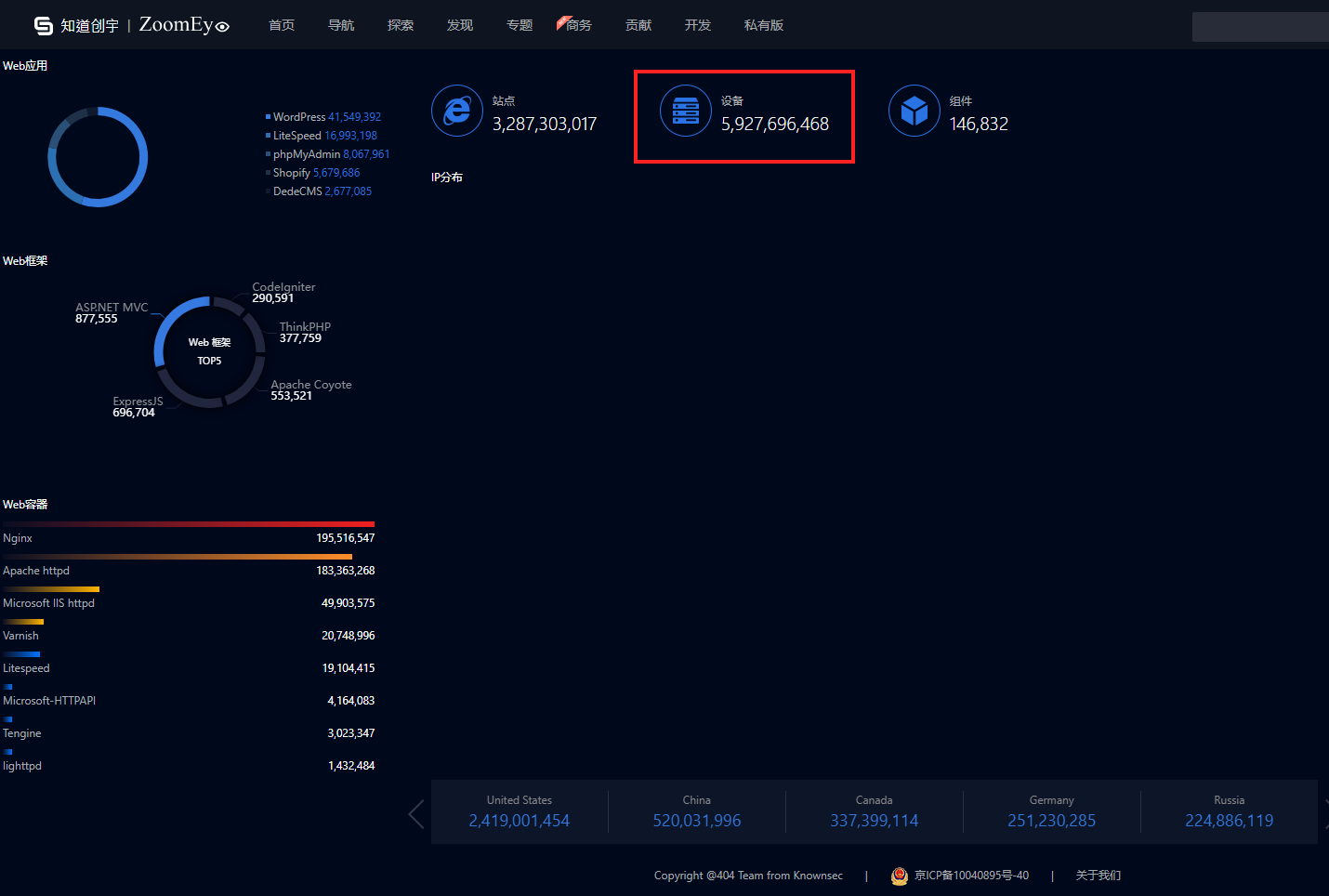Click the Knownsec logo icon
1329x896 pixels.
click(43, 25)
